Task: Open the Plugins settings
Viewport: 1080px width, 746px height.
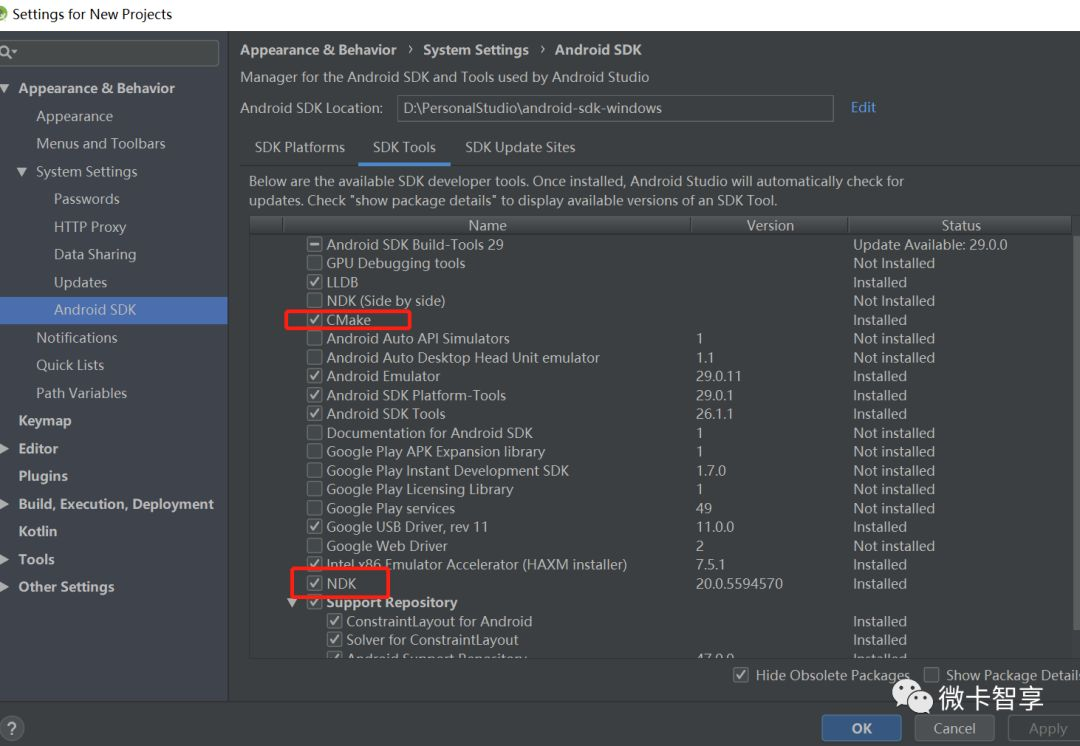Action: (43, 476)
